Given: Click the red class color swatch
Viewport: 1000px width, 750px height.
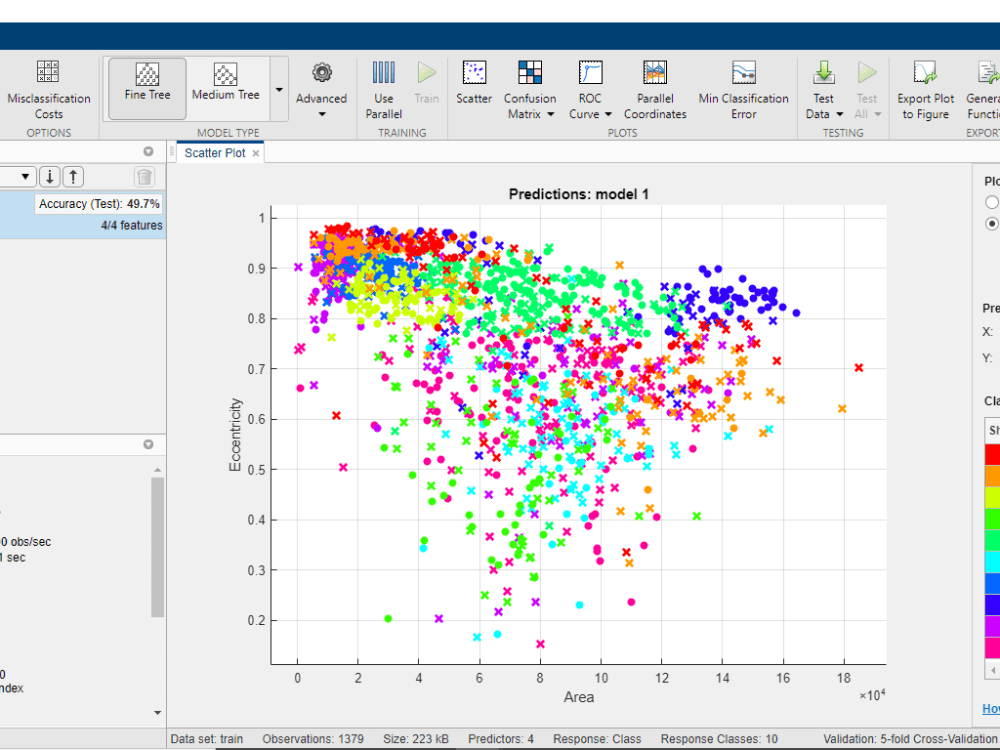Looking at the screenshot, I should [993, 453].
